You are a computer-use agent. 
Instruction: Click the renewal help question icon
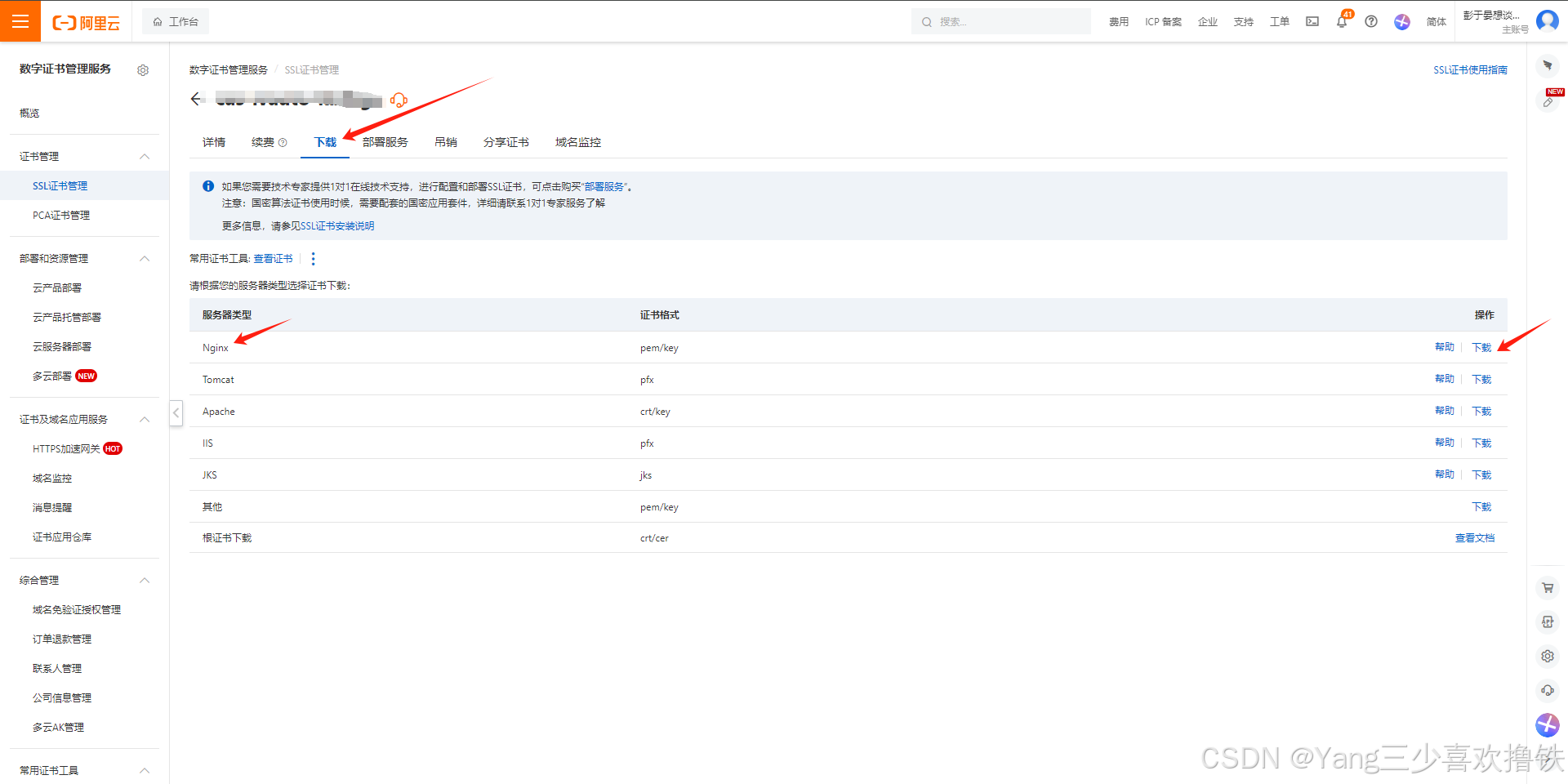(283, 143)
